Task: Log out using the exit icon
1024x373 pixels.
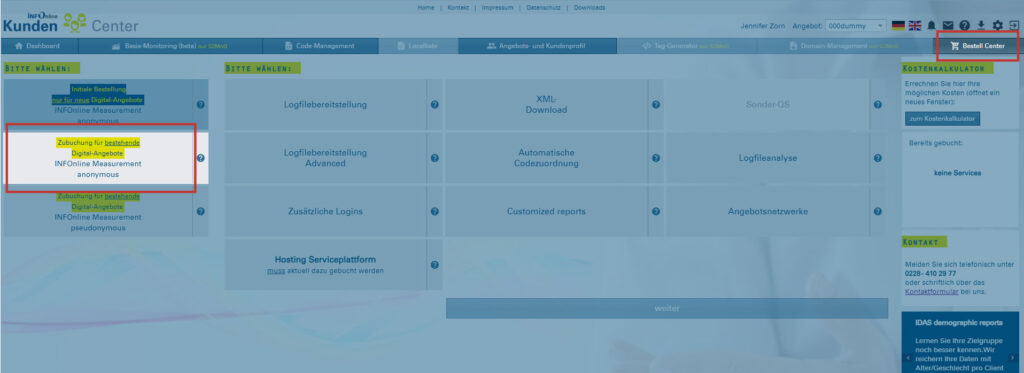Action: (1014, 25)
